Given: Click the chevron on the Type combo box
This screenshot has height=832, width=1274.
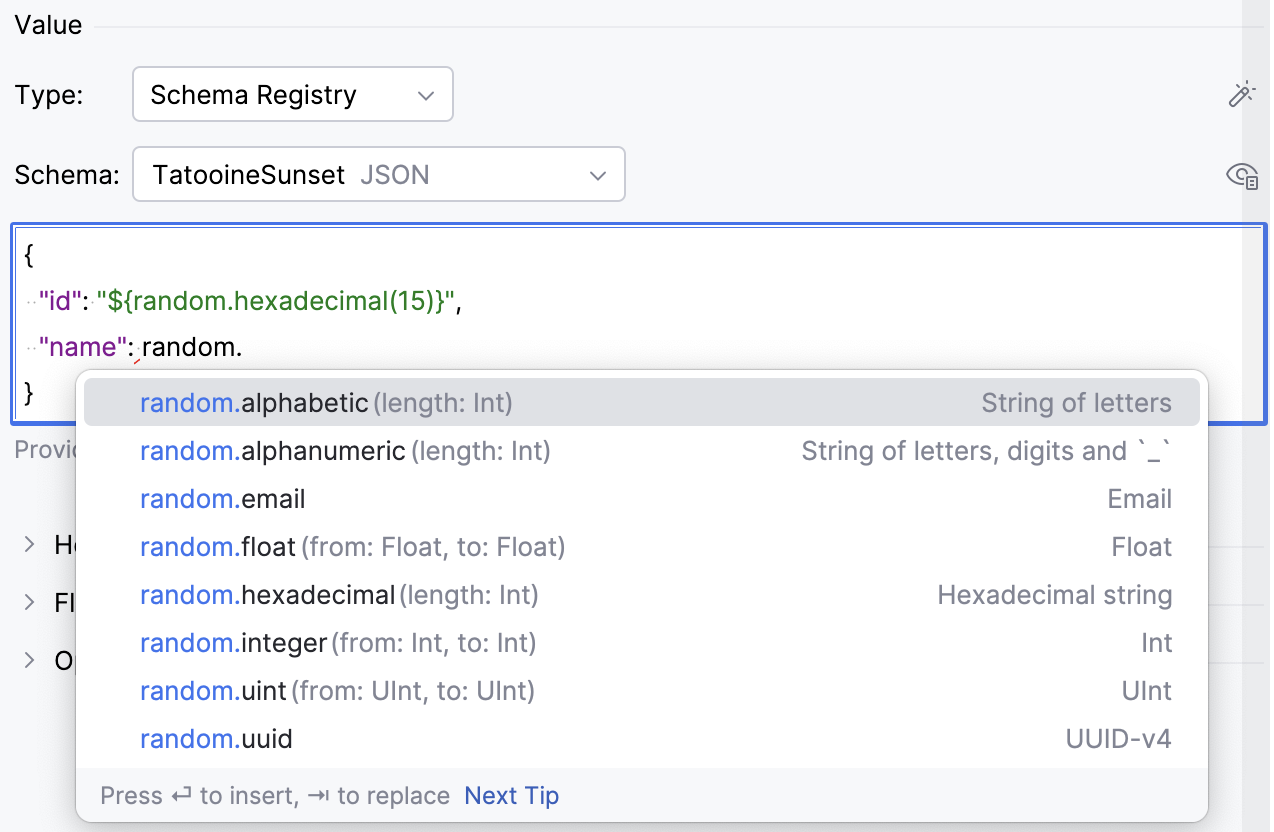Looking at the screenshot, I should click(427, 94).
